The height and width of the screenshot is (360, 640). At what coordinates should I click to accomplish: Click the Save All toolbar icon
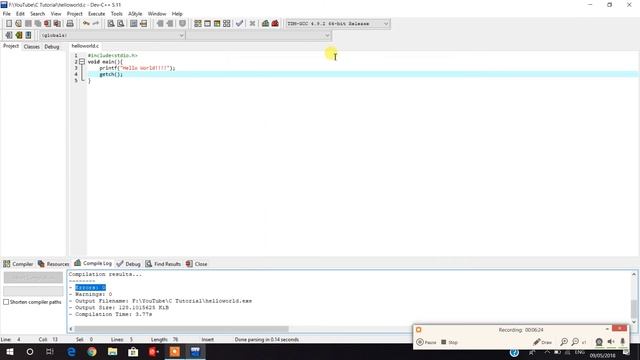(38, 24)
